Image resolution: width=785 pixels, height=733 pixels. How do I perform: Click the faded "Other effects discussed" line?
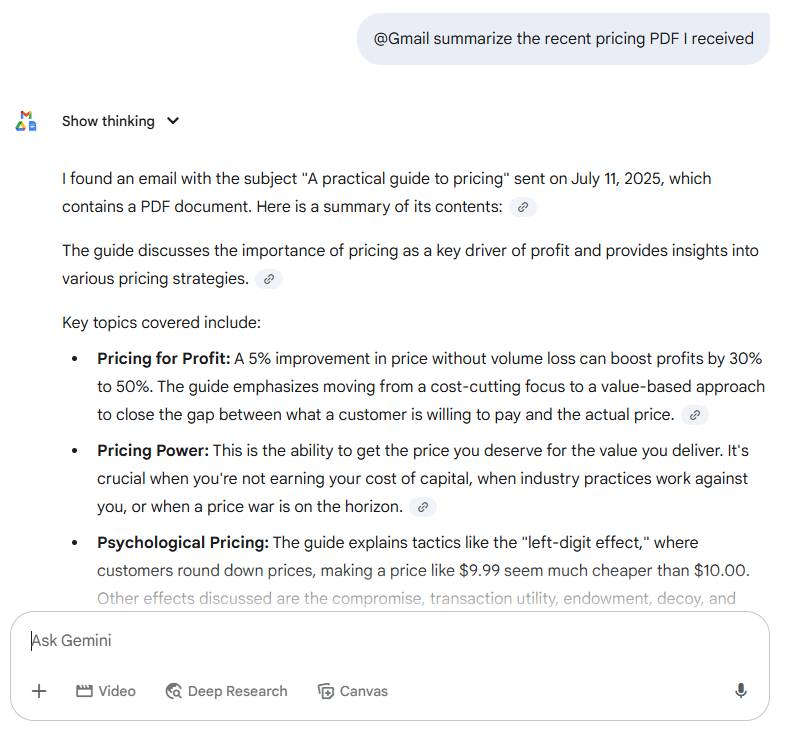tap(416, 599)
